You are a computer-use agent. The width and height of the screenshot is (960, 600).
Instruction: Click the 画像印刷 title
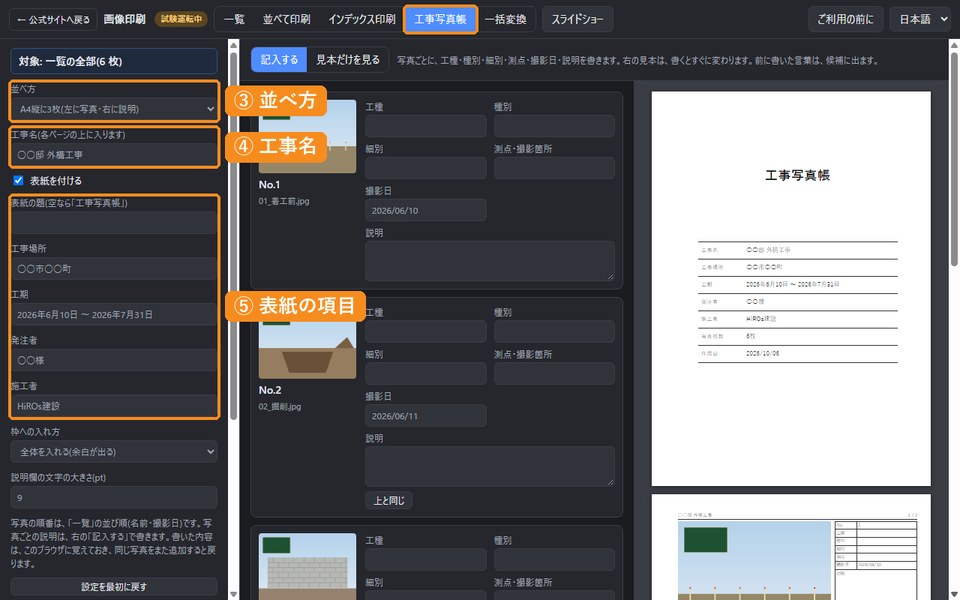click(x=124, y=20)
